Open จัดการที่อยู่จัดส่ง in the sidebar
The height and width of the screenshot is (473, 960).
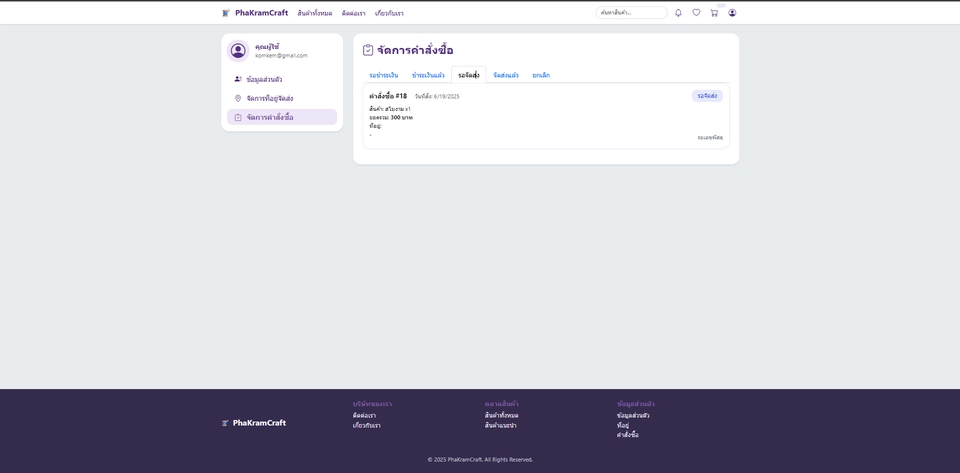269,98
